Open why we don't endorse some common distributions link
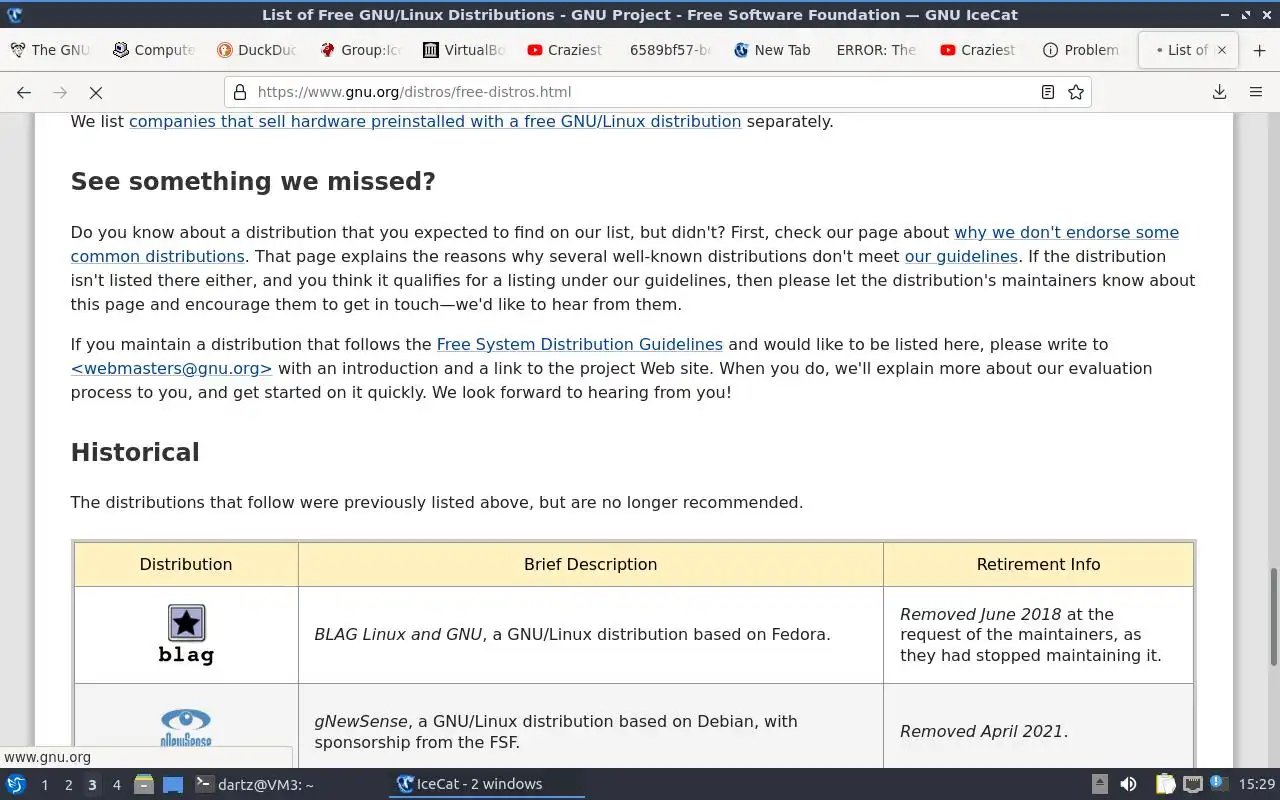Viewport: 1280px width, 800px height. tap(1066, 232)
